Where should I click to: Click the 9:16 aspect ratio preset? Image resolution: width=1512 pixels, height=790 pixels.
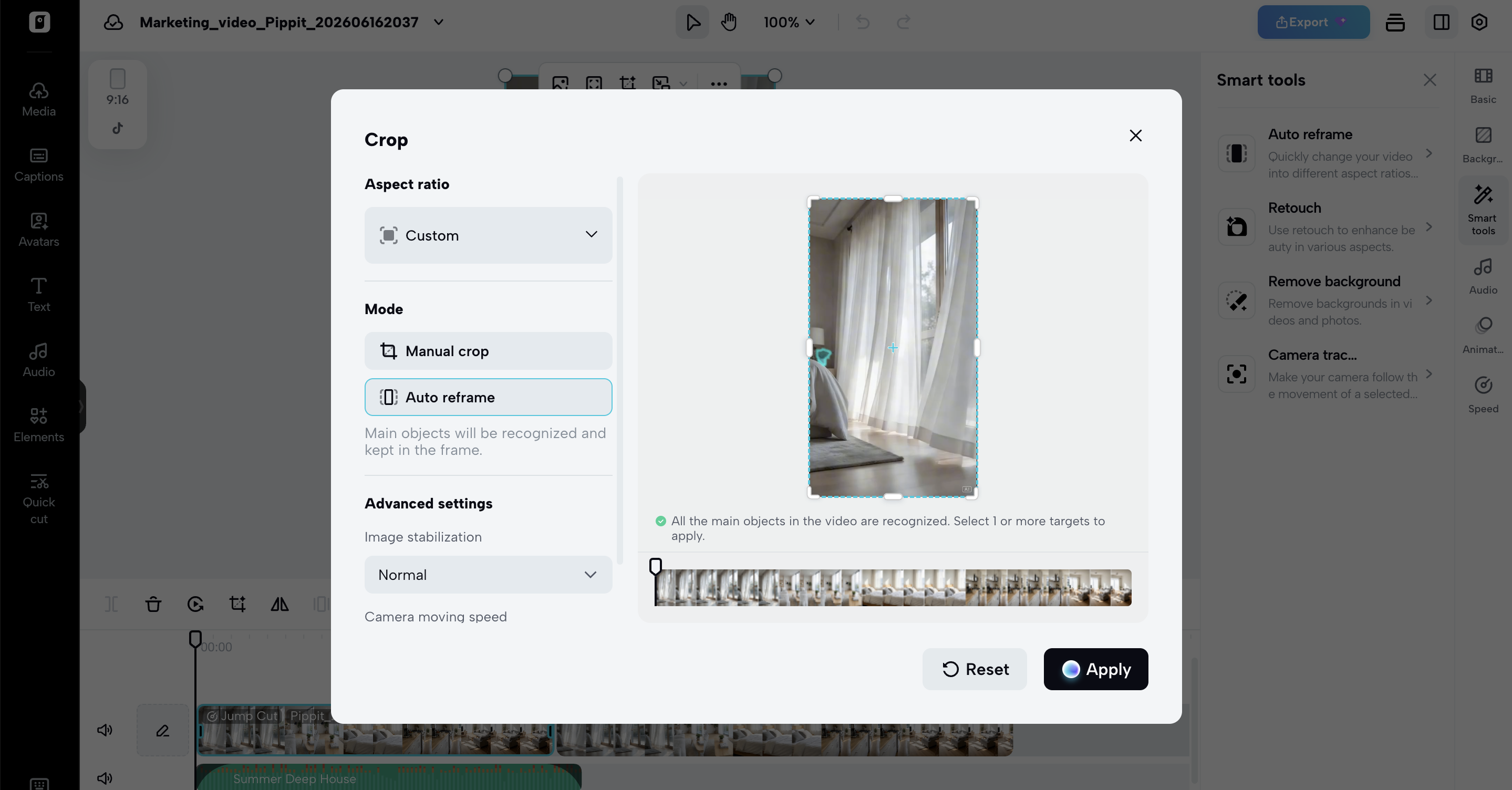(x=117, y=88)
